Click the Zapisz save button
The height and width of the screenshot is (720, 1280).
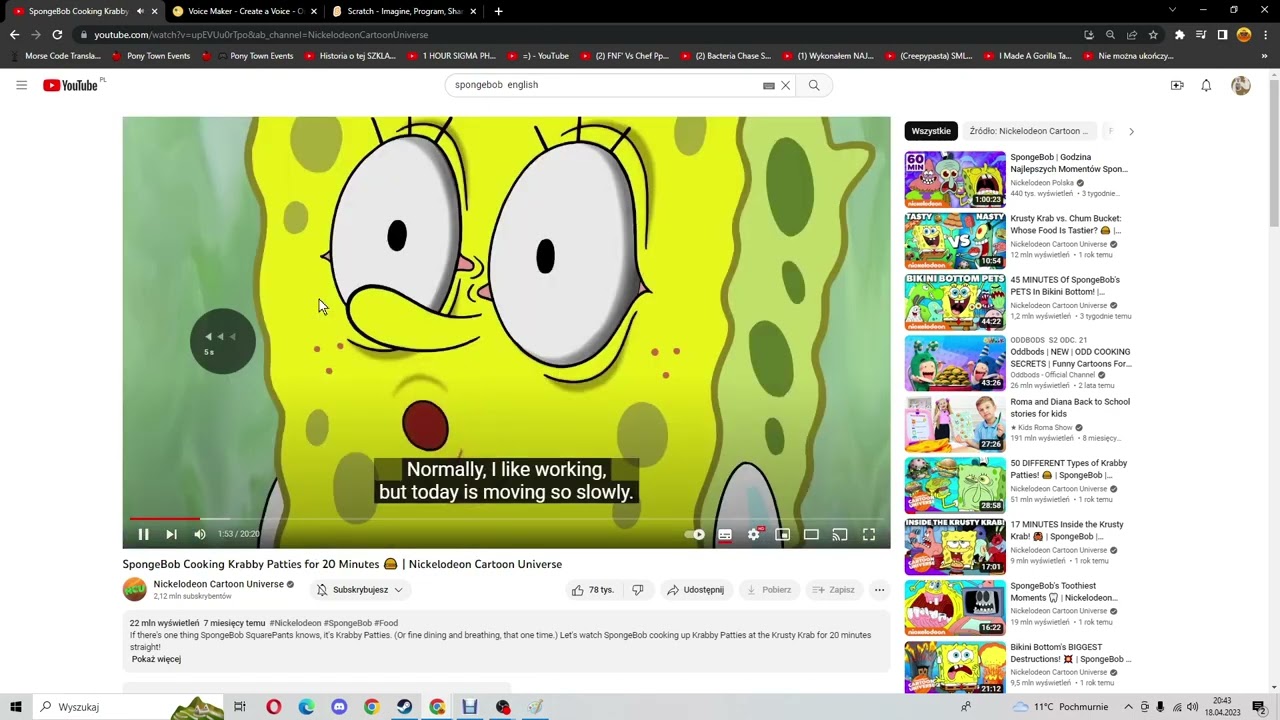point(834,590)
